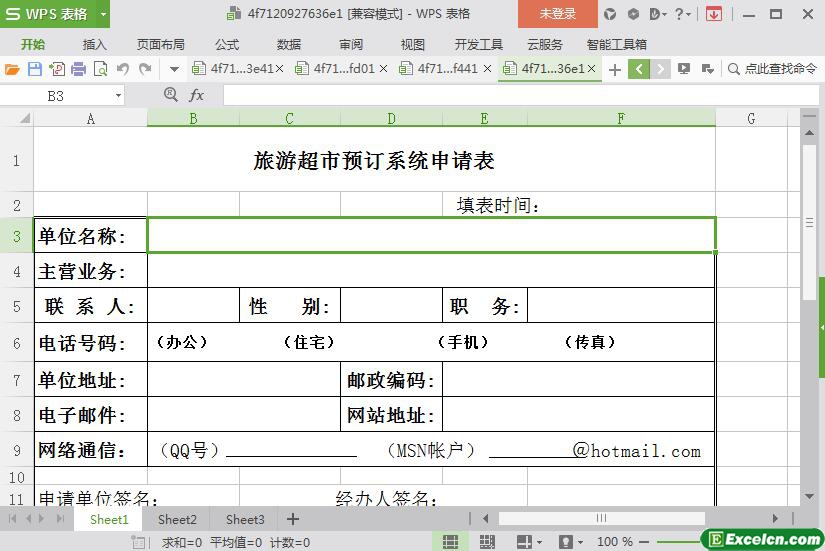Click into the formula bar input
Screen dimensions: 825x551
(x=521, y=96)
